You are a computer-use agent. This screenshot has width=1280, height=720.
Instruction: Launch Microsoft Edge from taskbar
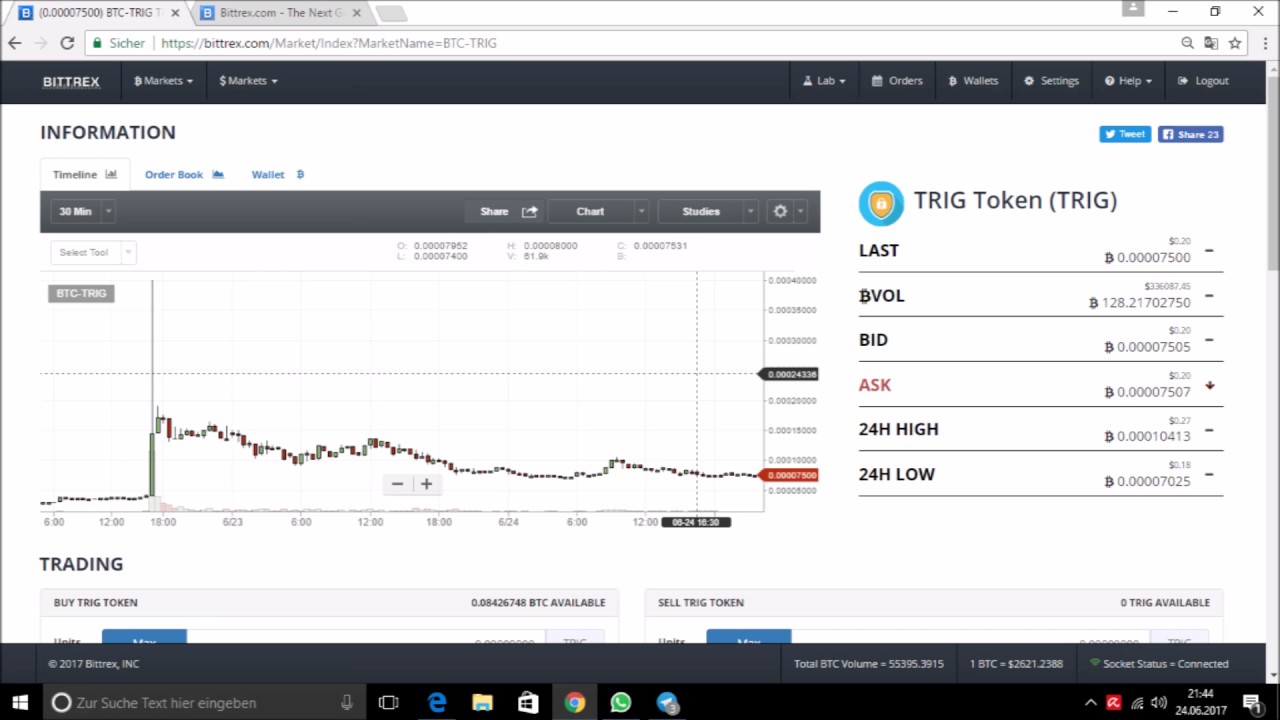[437, 702]
